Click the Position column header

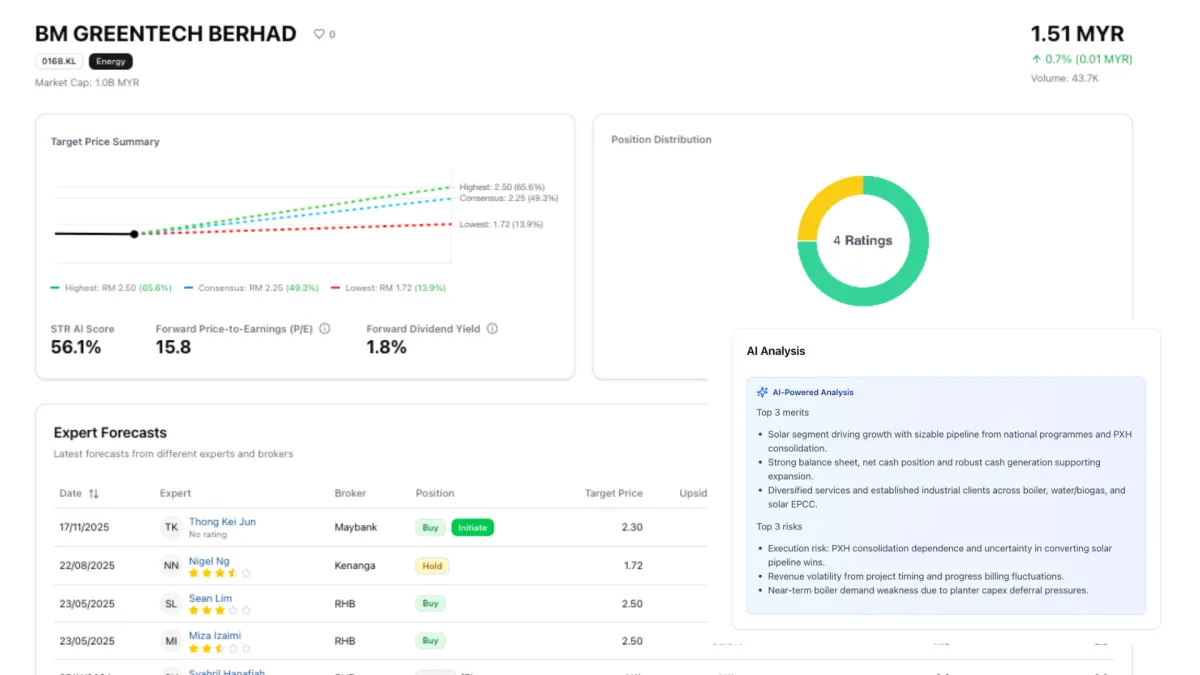(x=435, y=493)
